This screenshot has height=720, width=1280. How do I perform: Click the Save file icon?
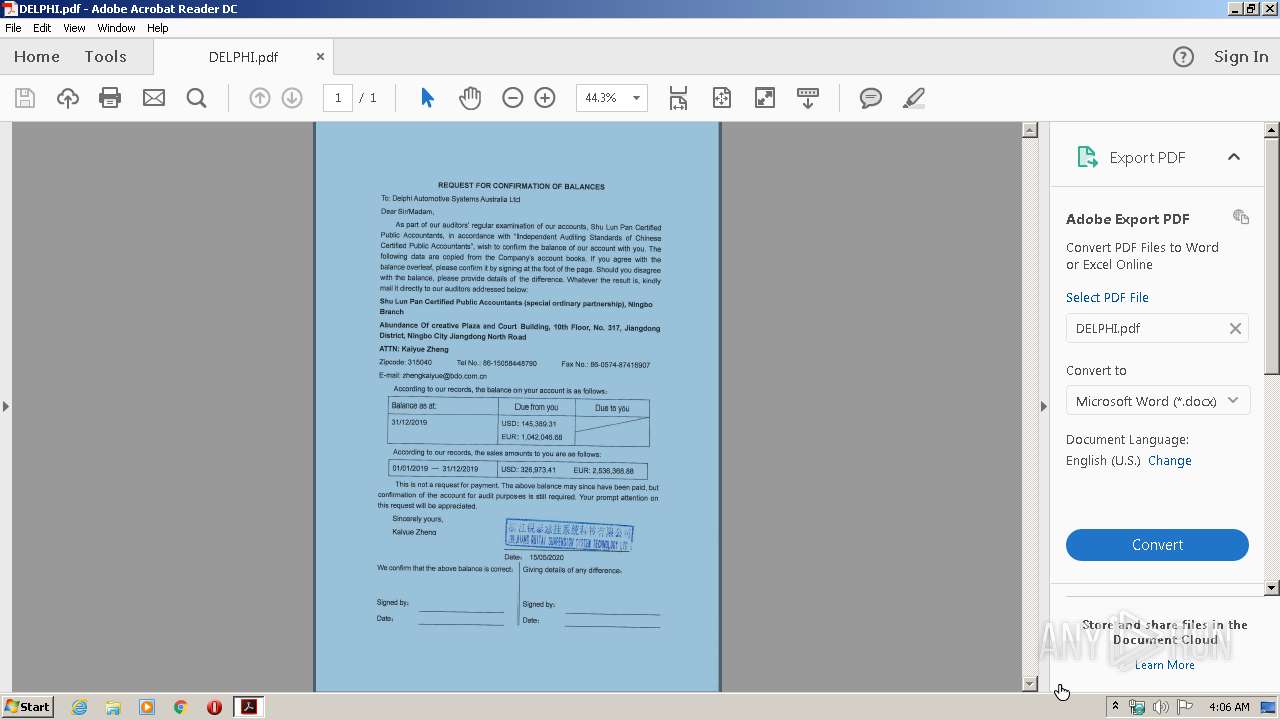(25, 98)
